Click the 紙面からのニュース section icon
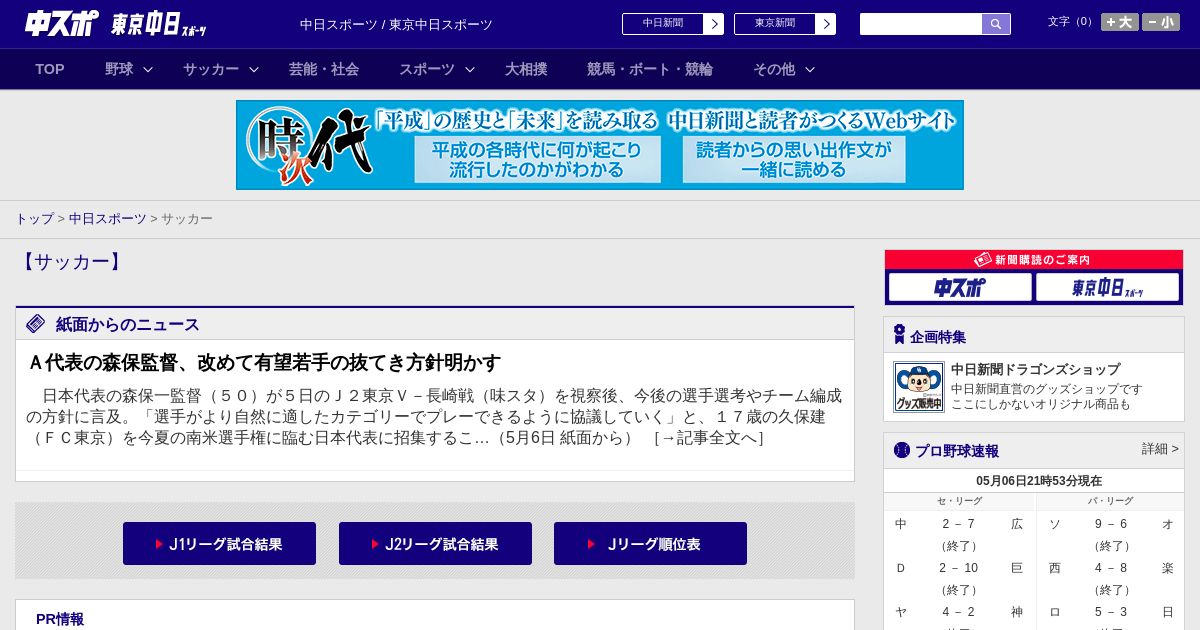This screenshot has height=630, width=1200. click(36, 323)
